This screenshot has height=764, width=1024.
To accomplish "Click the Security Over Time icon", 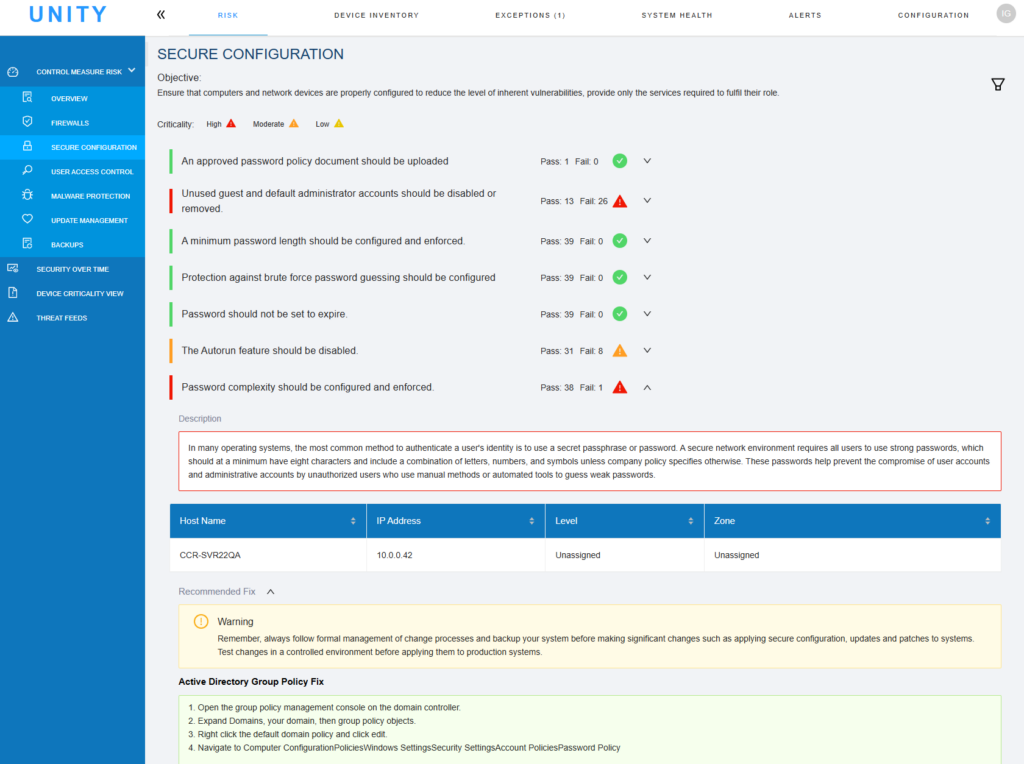I will point(13,268).
